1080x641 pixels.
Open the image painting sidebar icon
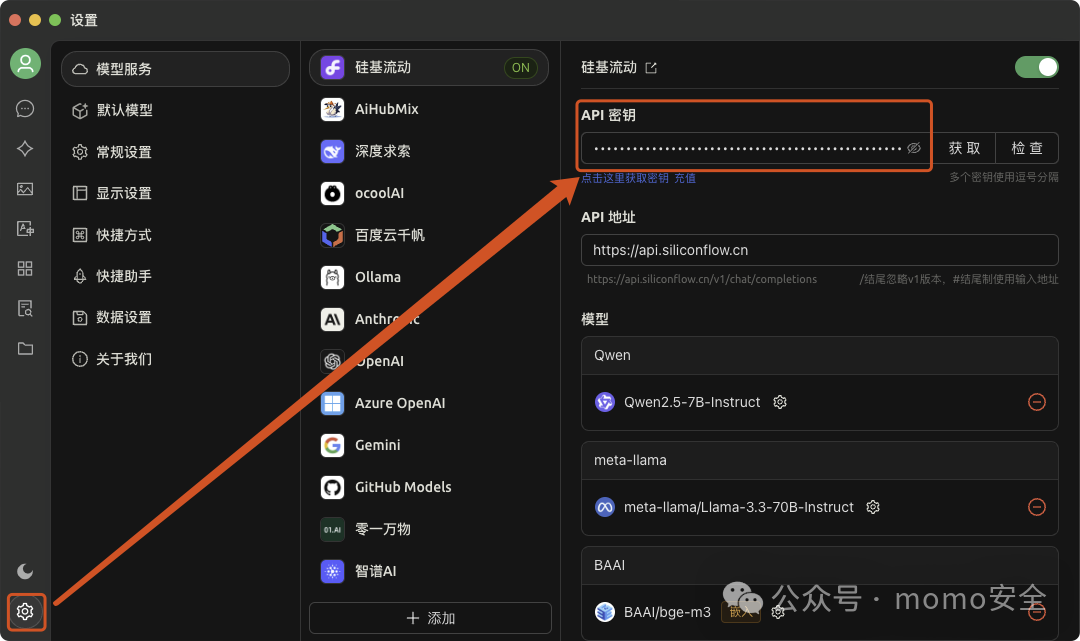pyautogui.click(x=25, y=189)
